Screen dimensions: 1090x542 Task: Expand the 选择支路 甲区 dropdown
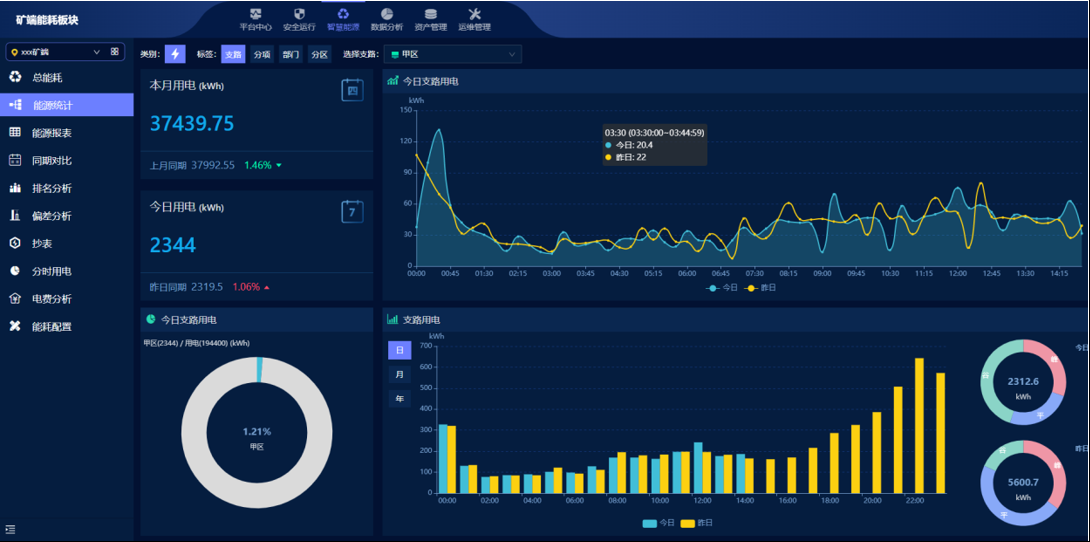(x=454, y=54)
